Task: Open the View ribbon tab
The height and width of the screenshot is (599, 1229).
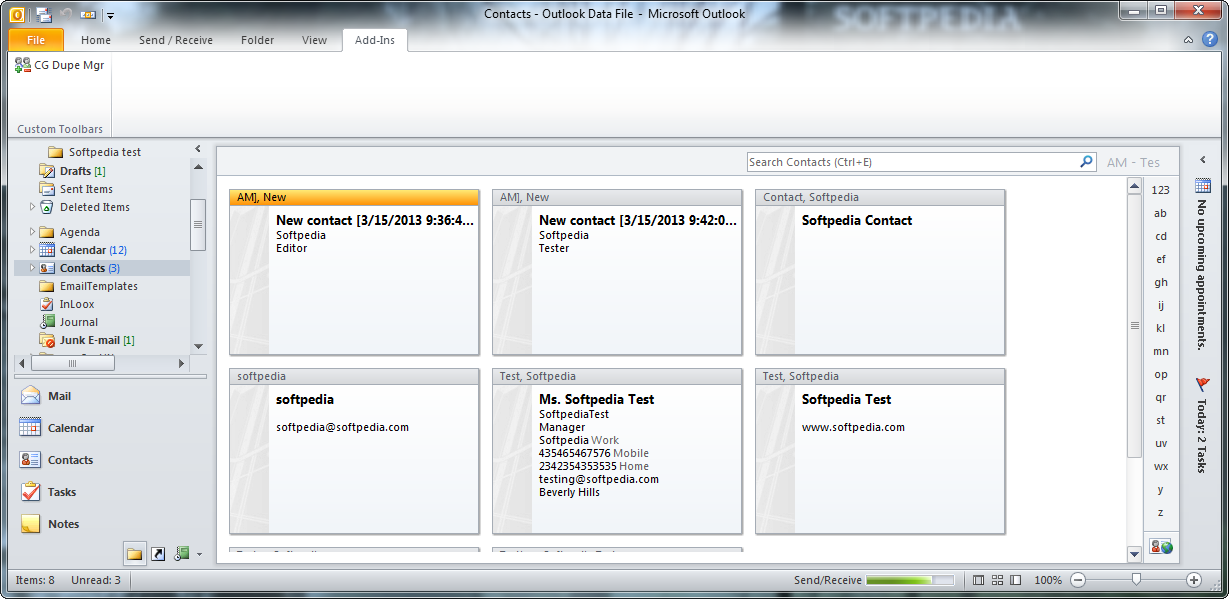Action: coord(314,40)
